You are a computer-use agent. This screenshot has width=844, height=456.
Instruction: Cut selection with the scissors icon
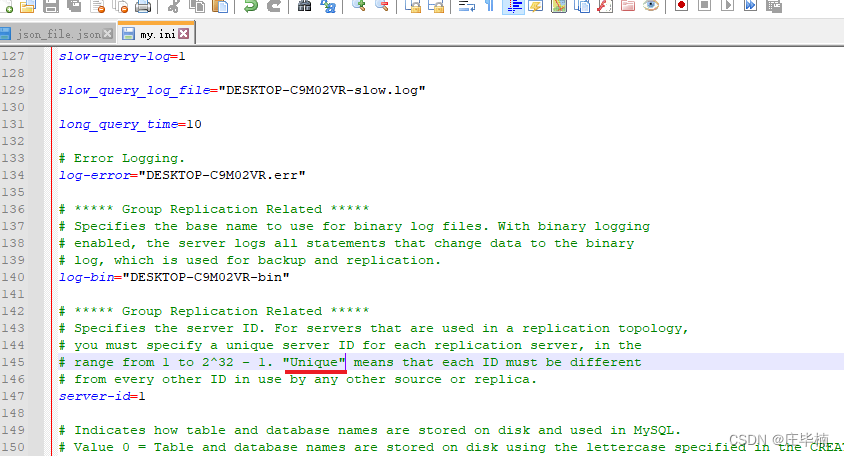pos(173,5)
